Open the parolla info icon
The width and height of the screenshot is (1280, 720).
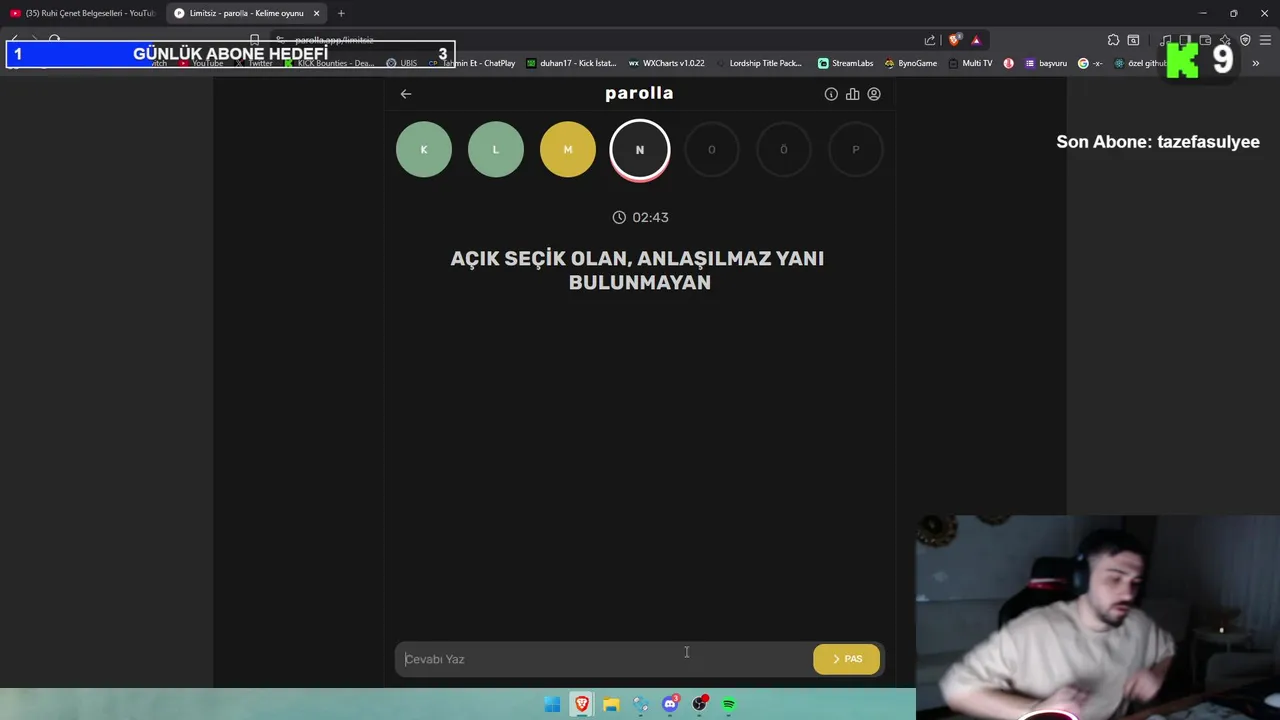831,94
